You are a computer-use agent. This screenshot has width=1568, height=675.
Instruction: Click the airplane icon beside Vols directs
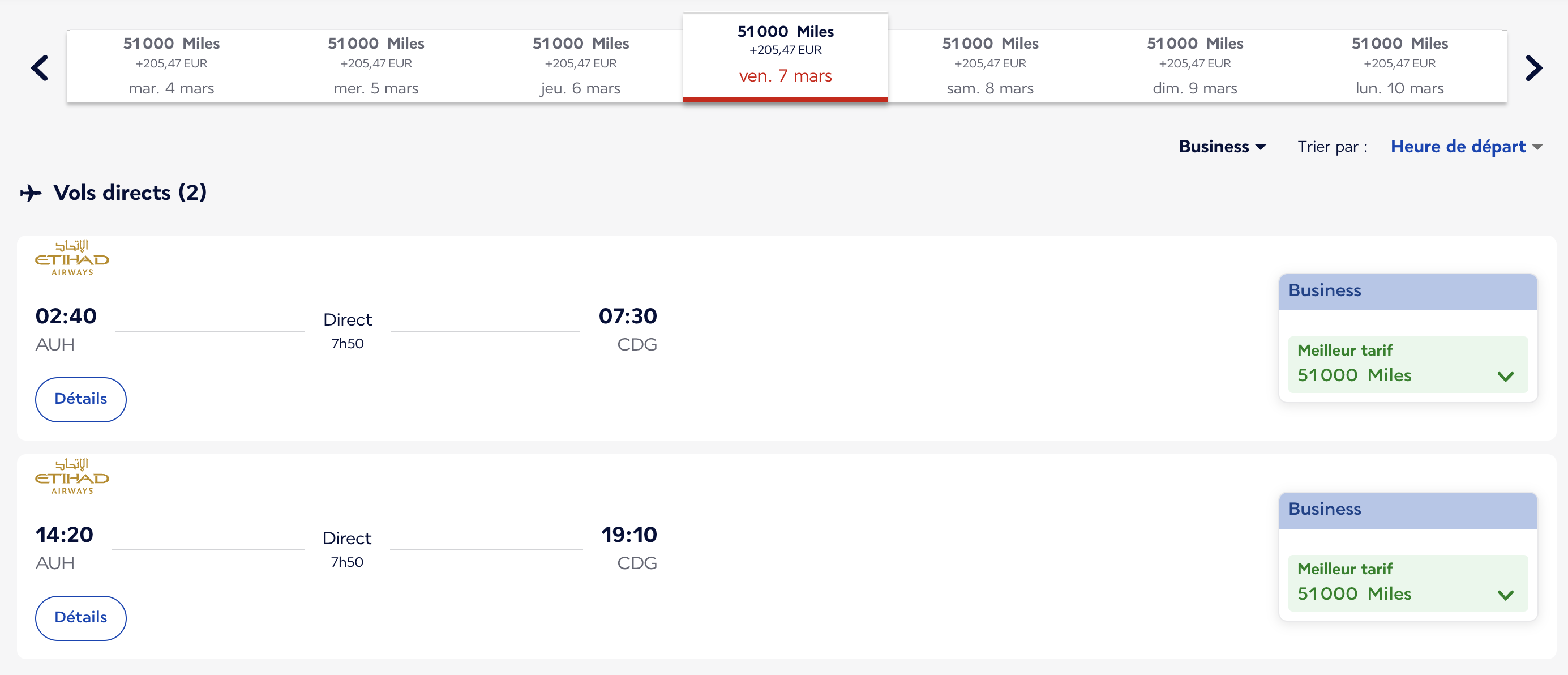coord(31,193)
